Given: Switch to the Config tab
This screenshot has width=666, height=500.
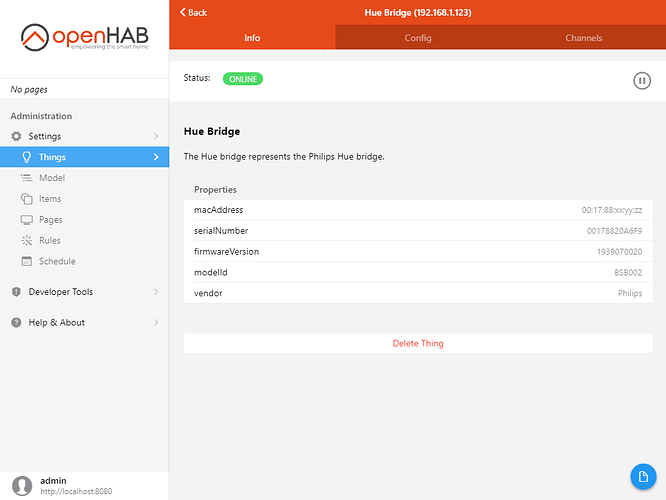Looking at the screenshot, I should (x=418, y=38).
